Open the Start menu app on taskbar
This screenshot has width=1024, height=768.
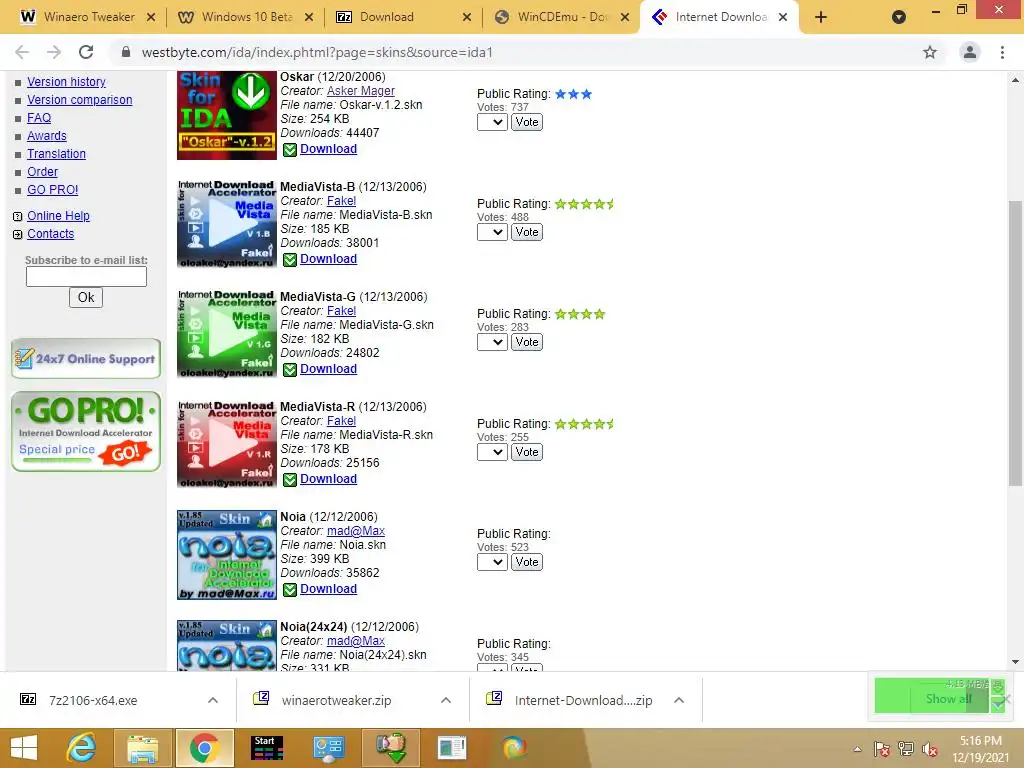tap(267, 748)
